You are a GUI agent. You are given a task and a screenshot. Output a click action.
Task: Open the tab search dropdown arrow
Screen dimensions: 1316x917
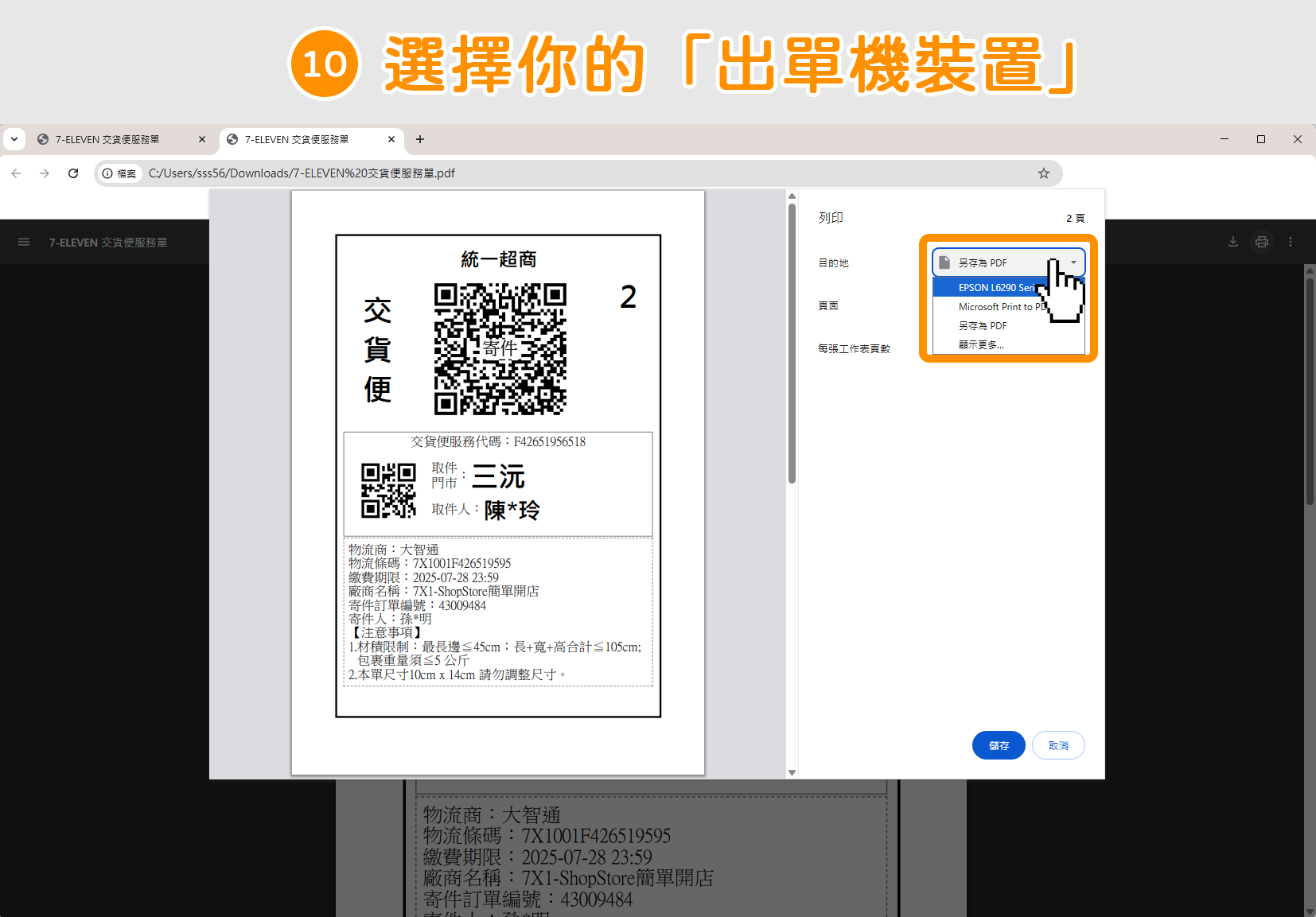click(14, 139)
